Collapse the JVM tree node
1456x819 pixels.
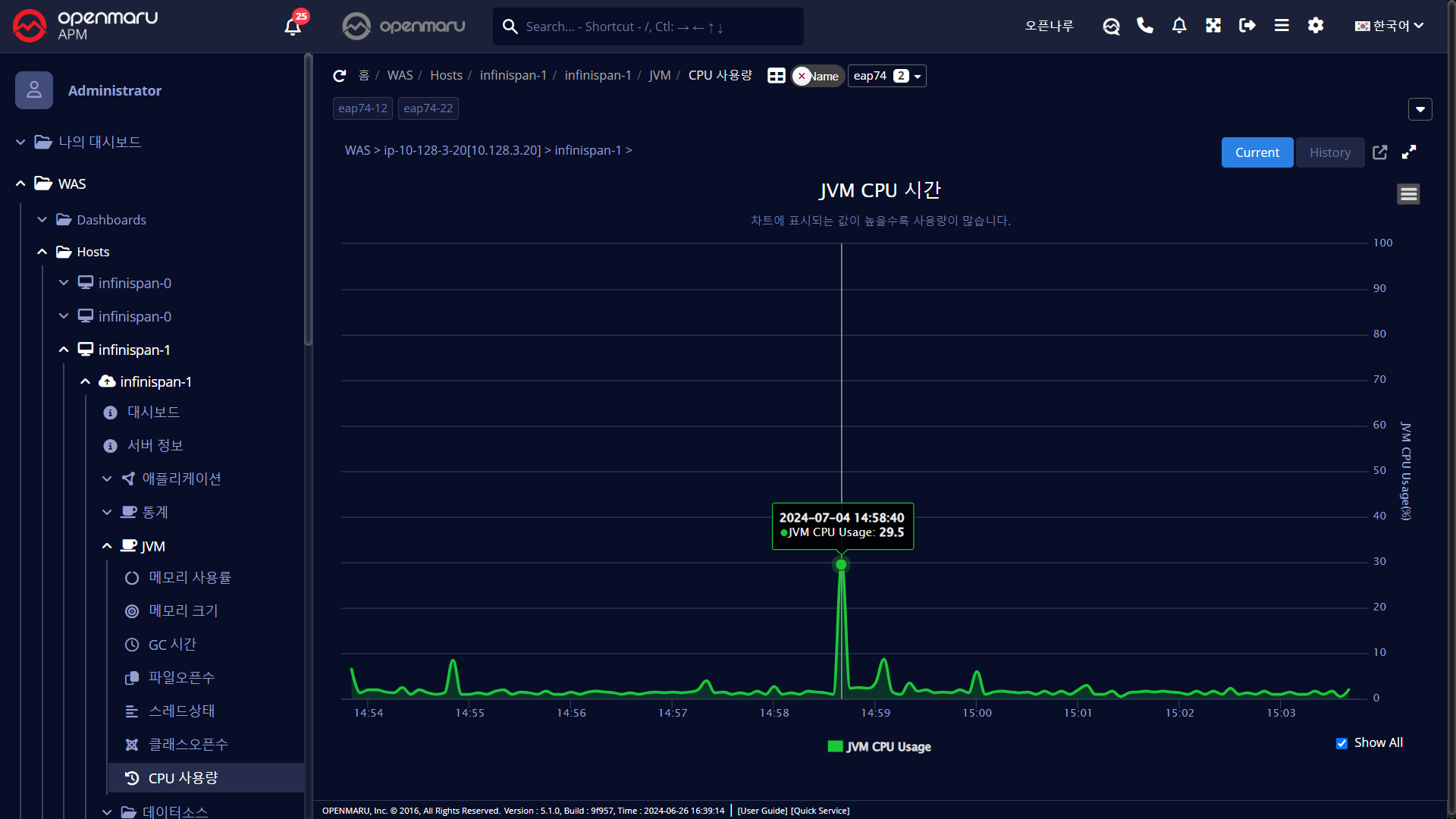107,546
